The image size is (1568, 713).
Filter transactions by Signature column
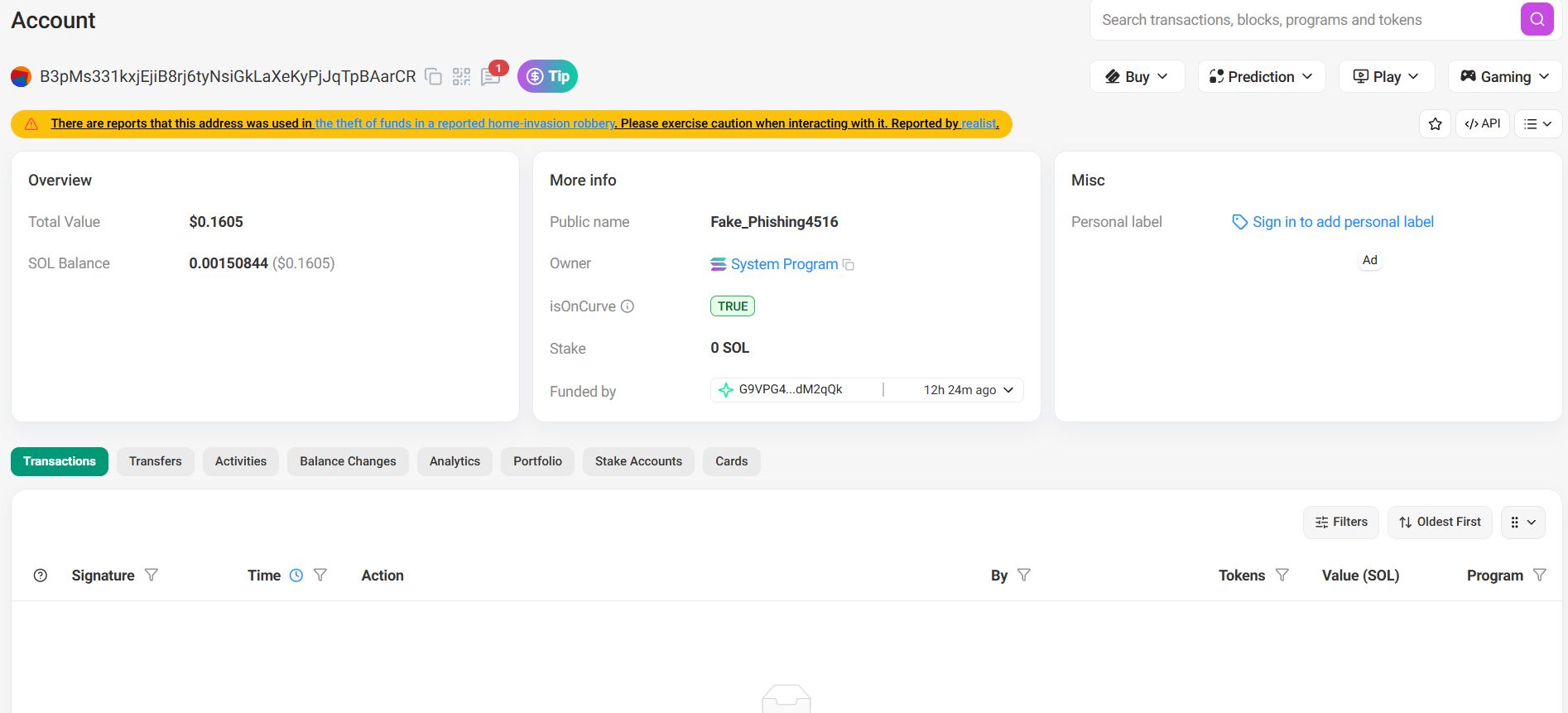pos(152,575)
